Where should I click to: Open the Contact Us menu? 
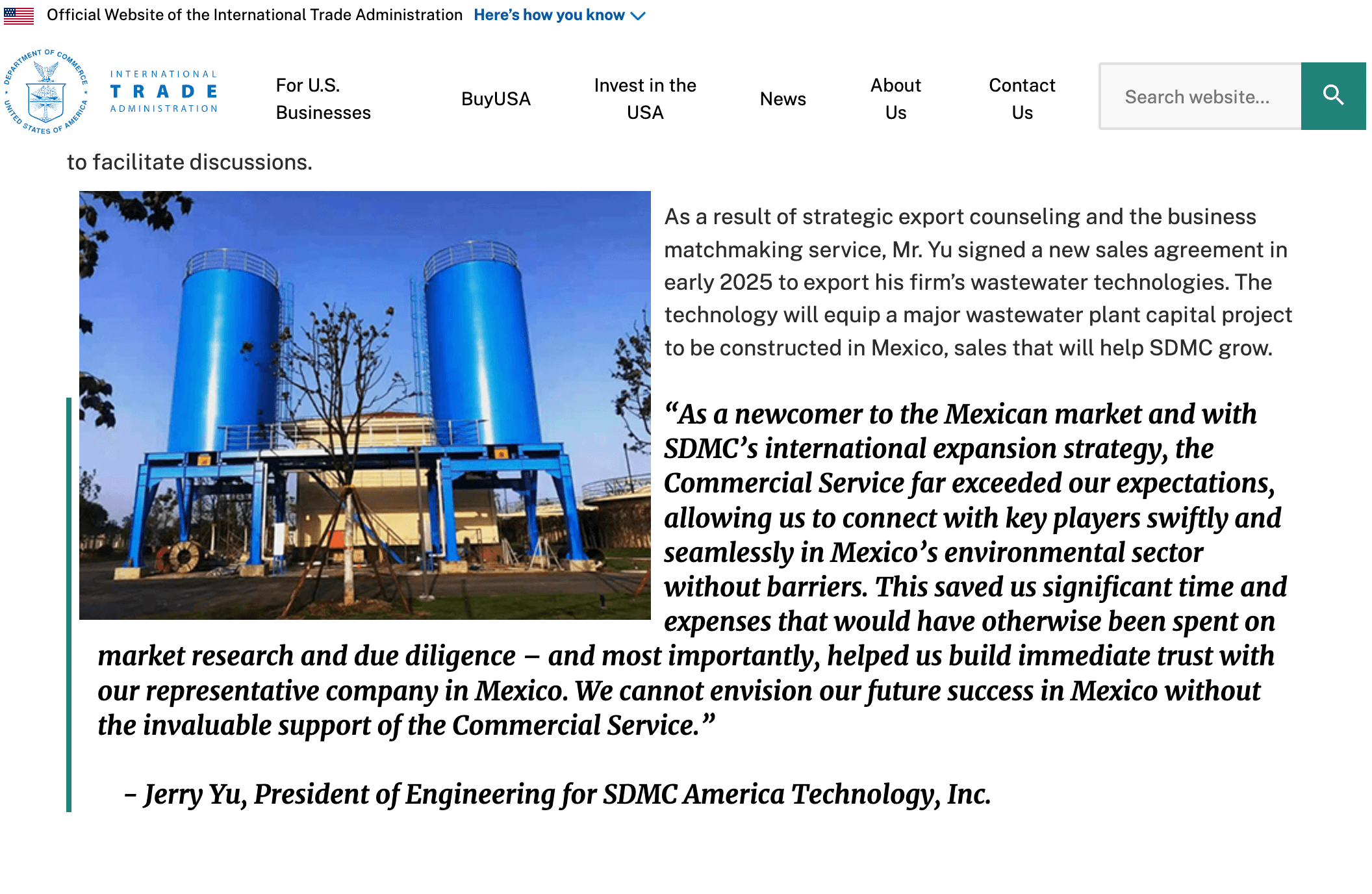(1022, 99)
